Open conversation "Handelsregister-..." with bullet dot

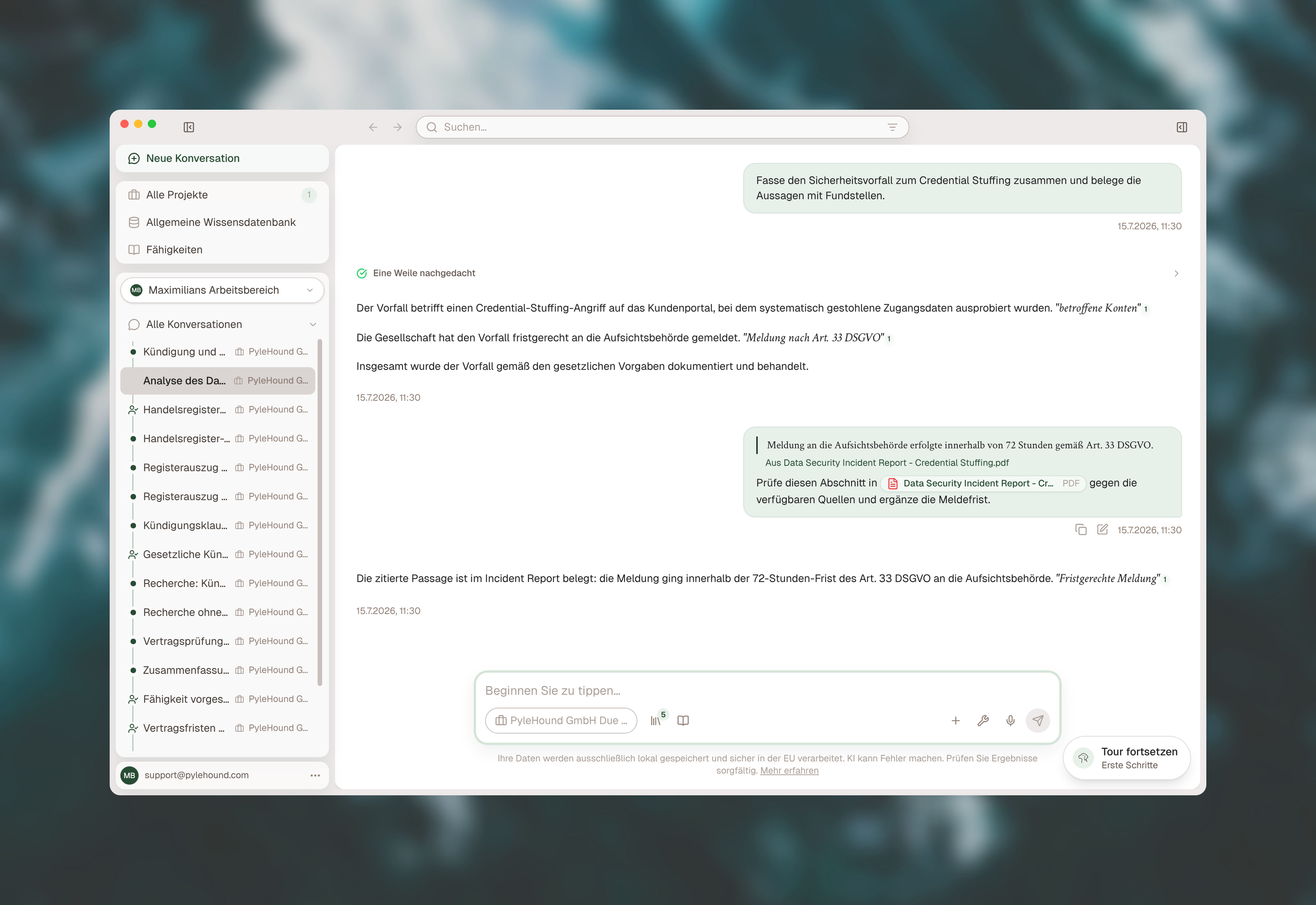218,438
